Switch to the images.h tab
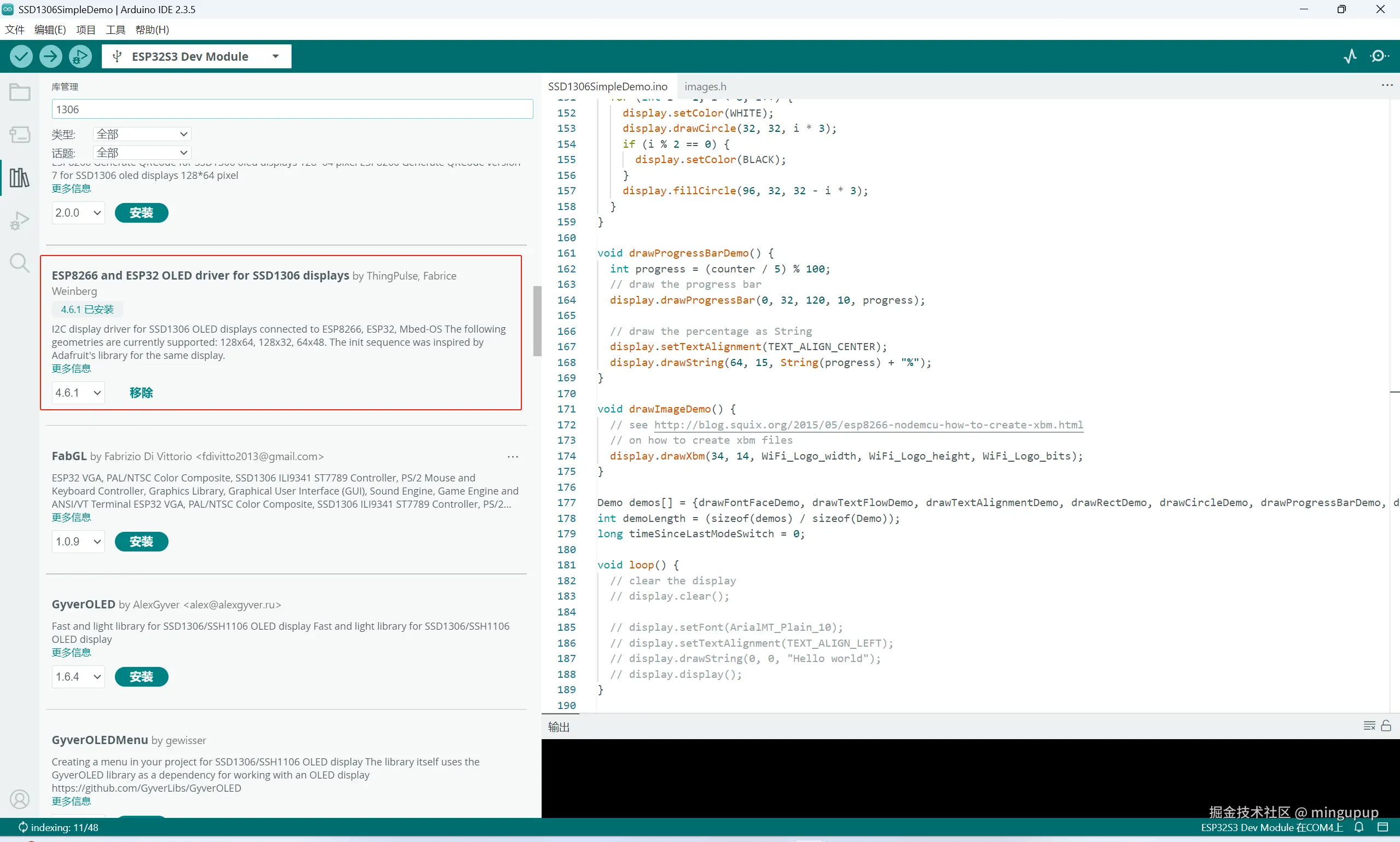This screenshot has width=1400, height=842. [705, 86]
